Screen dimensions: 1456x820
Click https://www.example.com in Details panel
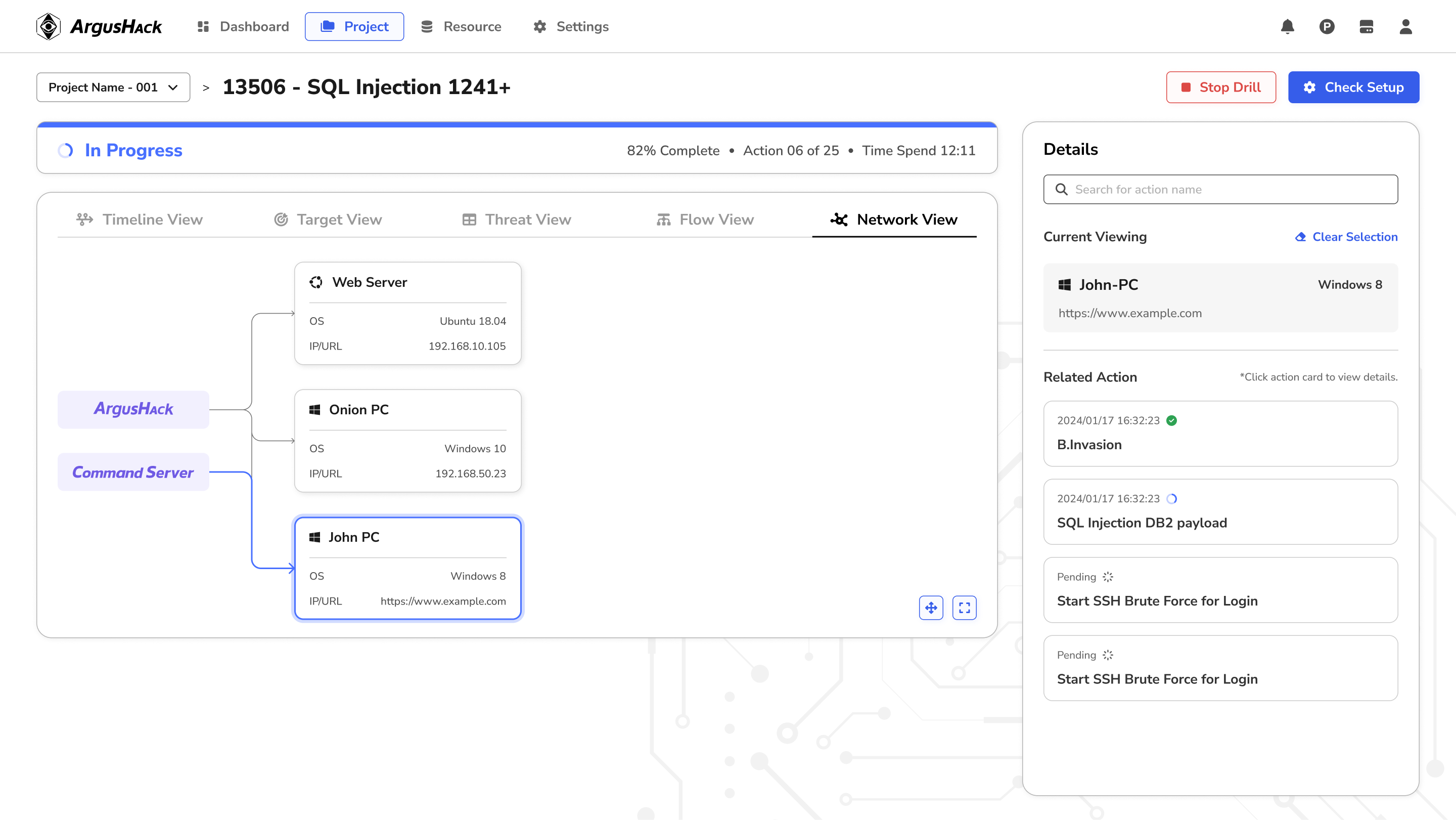pos(1130,313)
